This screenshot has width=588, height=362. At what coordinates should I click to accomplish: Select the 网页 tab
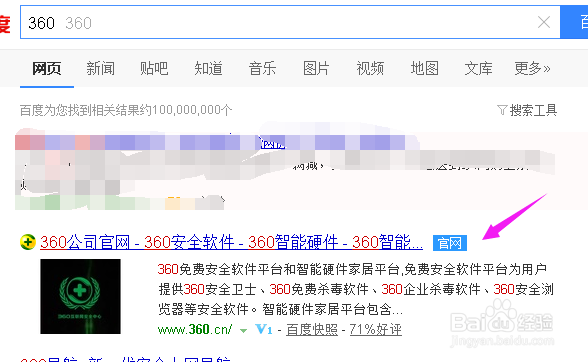46,69
